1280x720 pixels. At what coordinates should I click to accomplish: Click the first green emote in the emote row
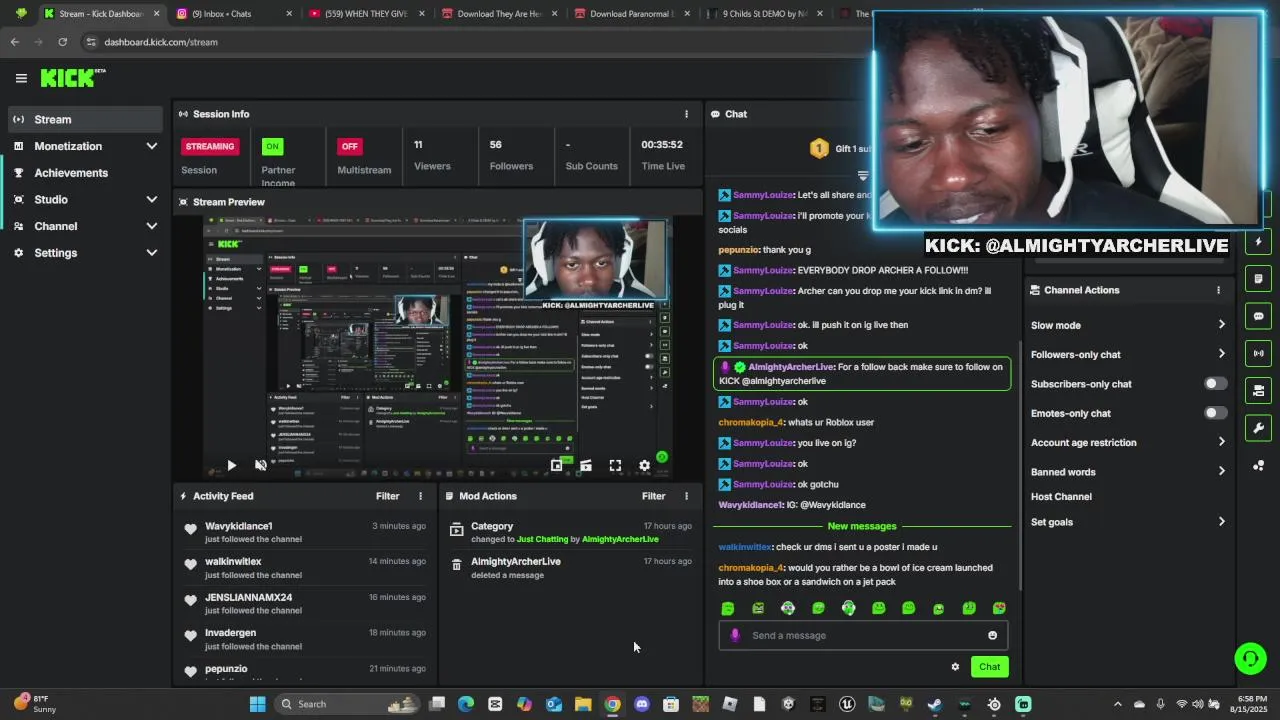coord(728,608)
